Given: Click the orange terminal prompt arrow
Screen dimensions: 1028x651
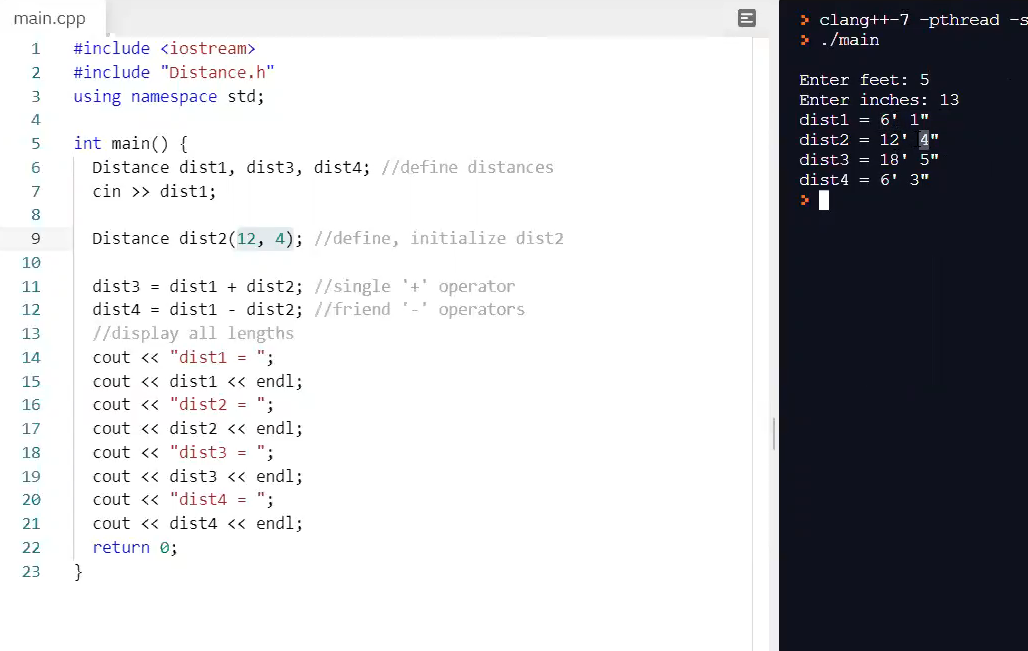Looking at the screenshot, I should click(x=803, y=199).
